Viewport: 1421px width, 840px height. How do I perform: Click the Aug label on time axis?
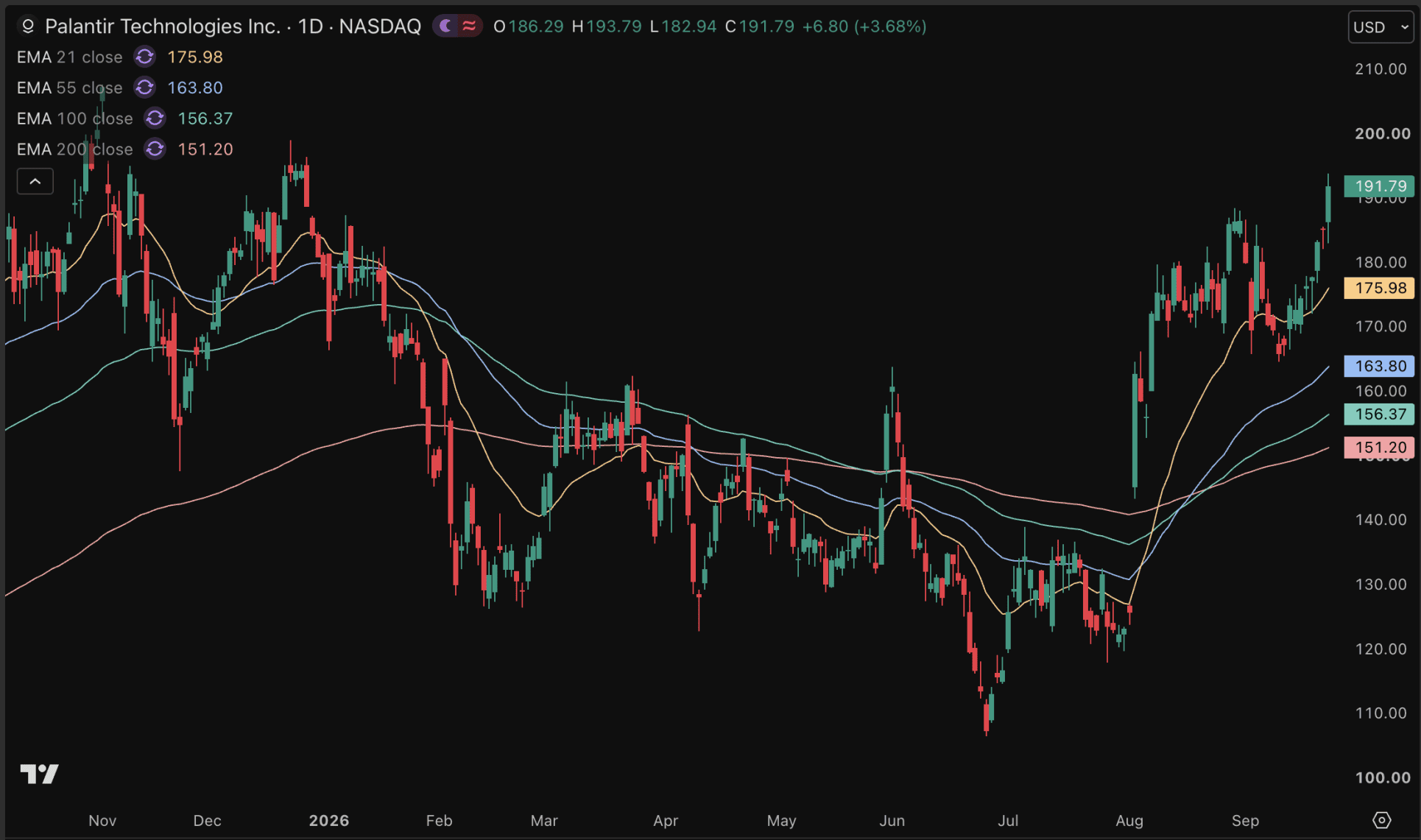[x=1129, y=820]
